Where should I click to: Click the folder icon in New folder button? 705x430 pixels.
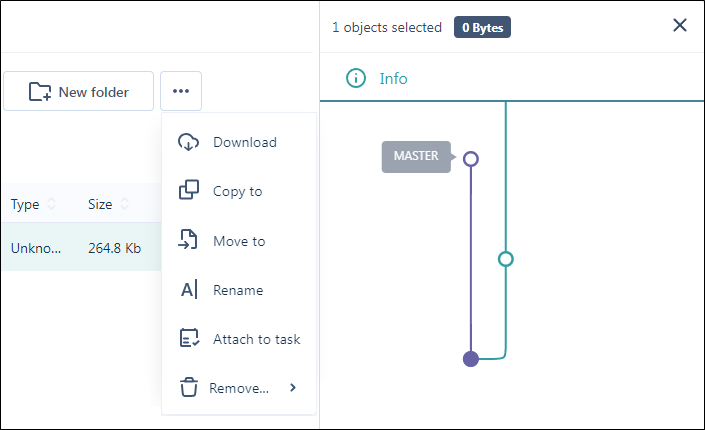click(40, 92)
